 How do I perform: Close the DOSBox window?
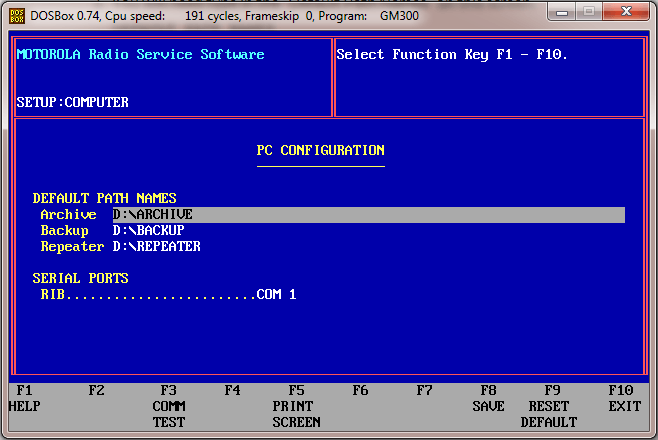click(626, 12)
